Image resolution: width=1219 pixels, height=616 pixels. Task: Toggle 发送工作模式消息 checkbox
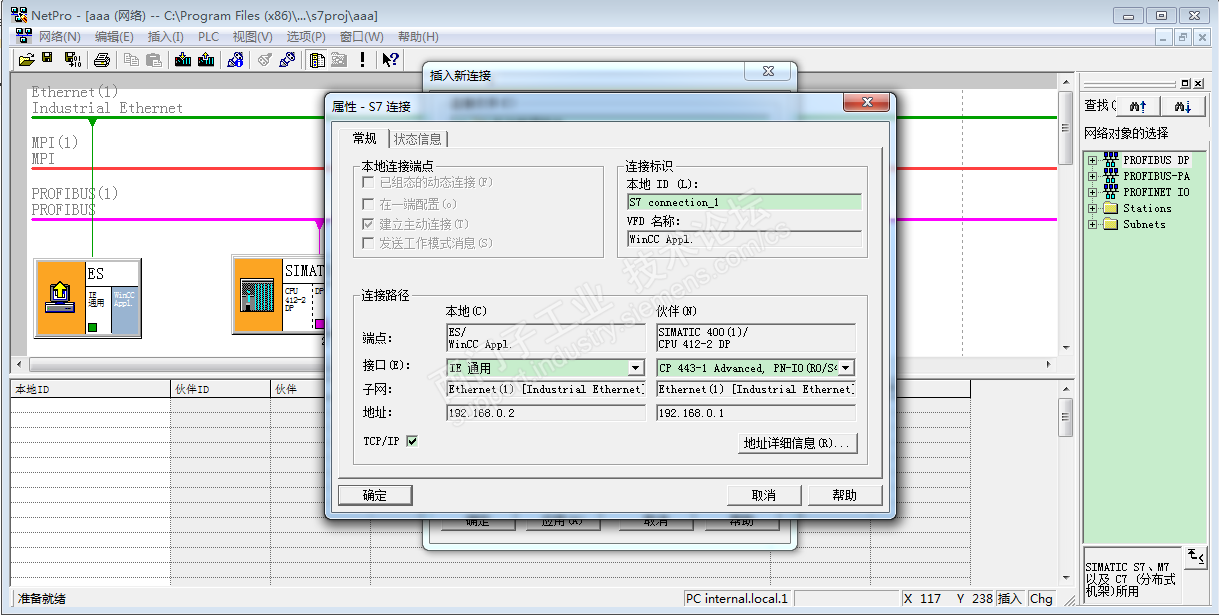point(369,243)
